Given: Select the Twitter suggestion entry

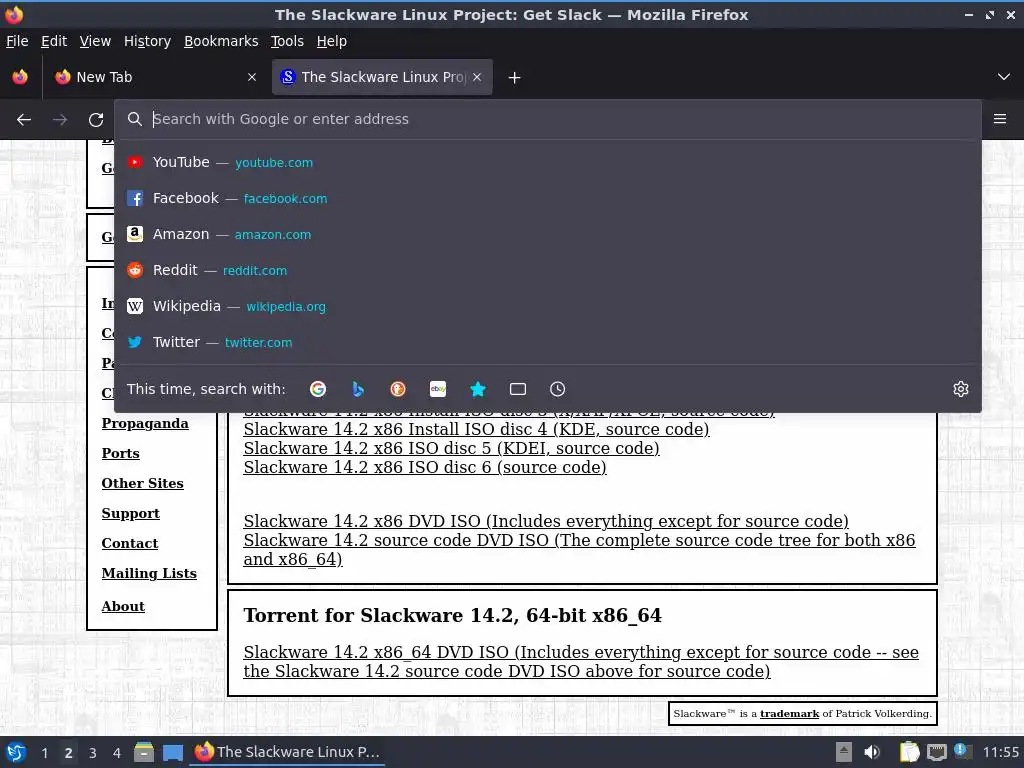Looking at the screenshot, I should coord(548,342).
